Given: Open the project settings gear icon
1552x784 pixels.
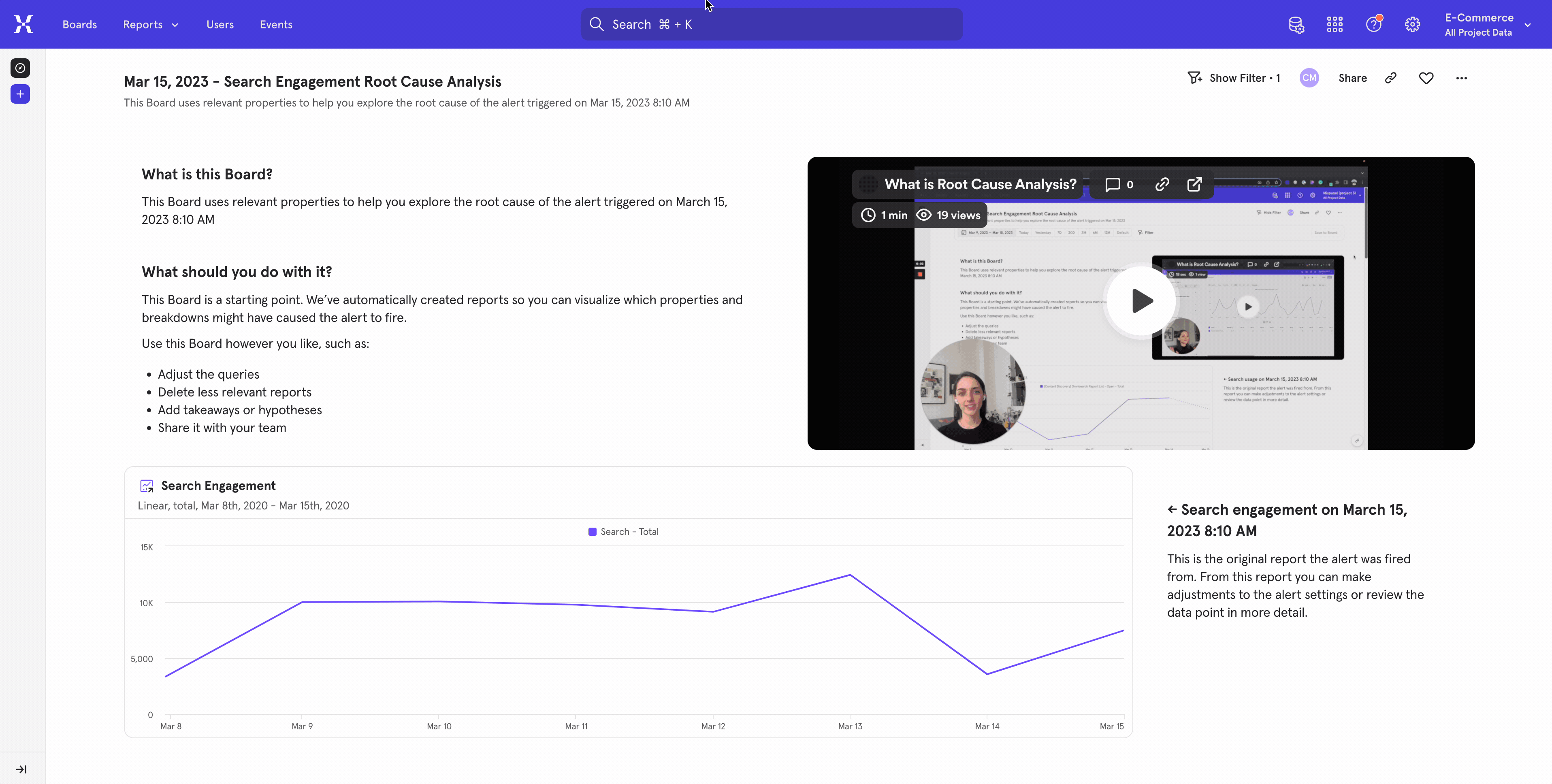Looking at the screenshot, I should [x=1412, y=25].
